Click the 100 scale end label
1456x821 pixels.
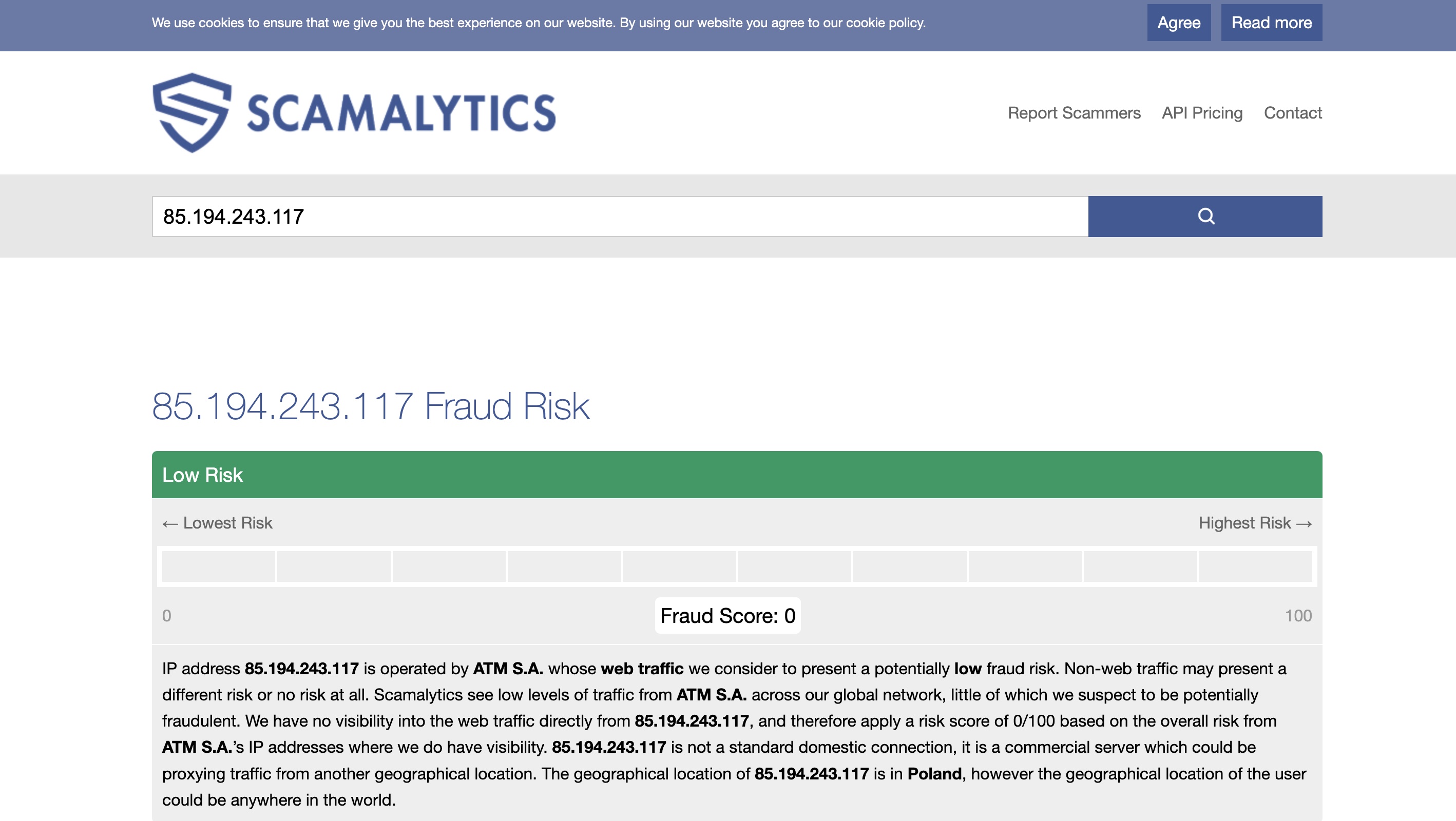(1298, 615)
